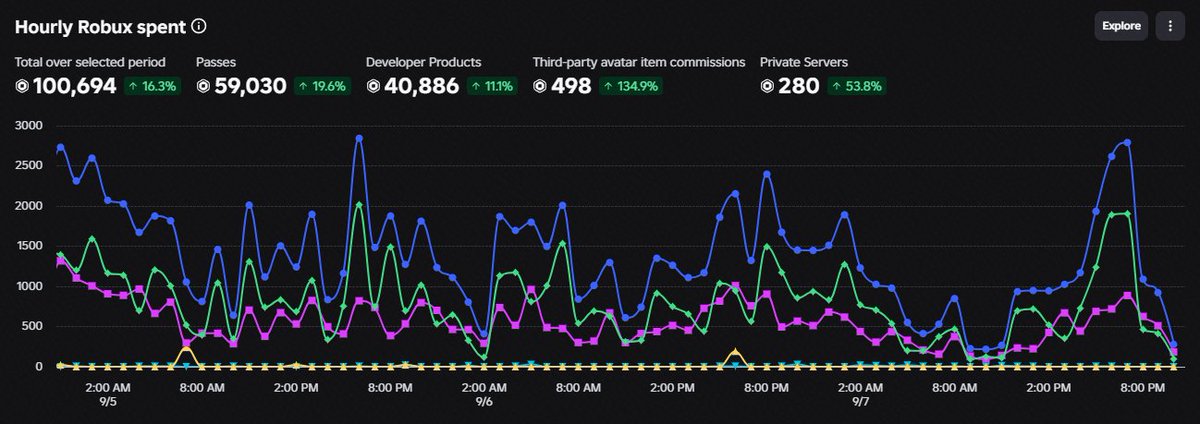Click the 11.1% increase badge

pyautogui.click(x=493, y=87)
